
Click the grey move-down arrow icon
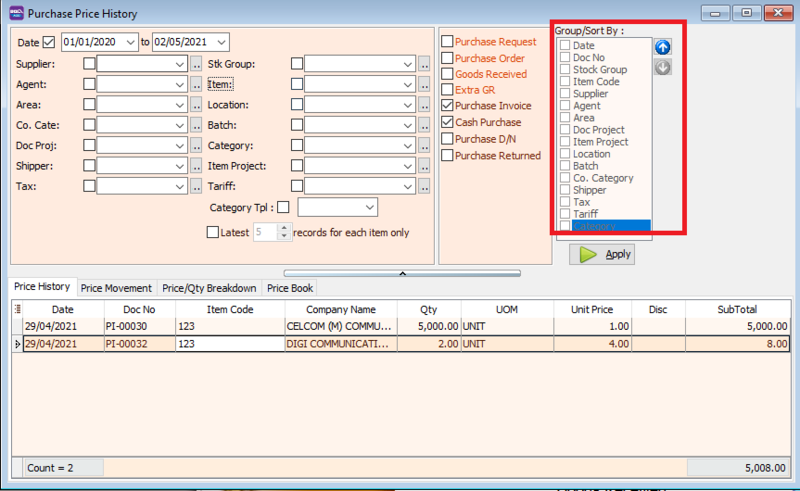(x=663, y=67)
